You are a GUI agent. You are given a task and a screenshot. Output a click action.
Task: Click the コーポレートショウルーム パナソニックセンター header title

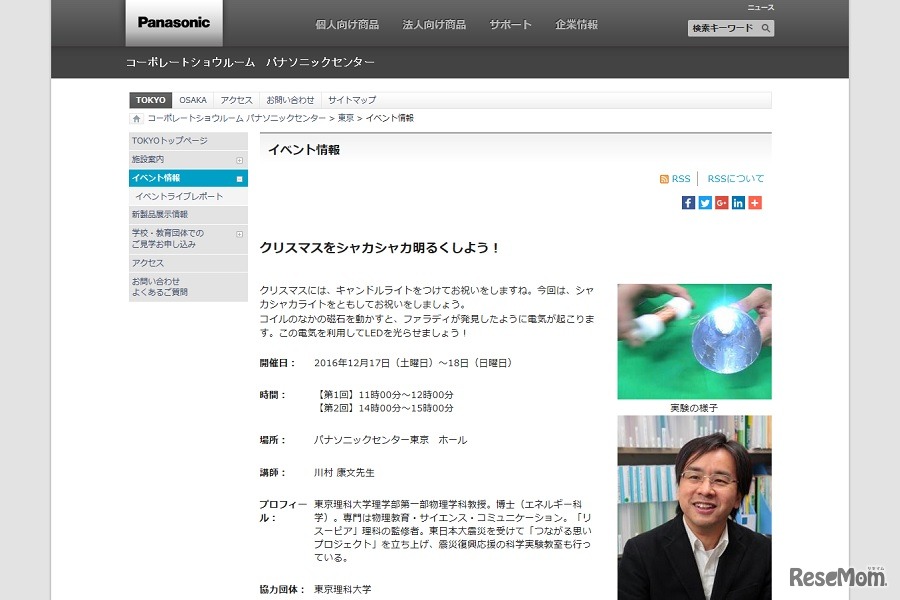click(250, 62)
